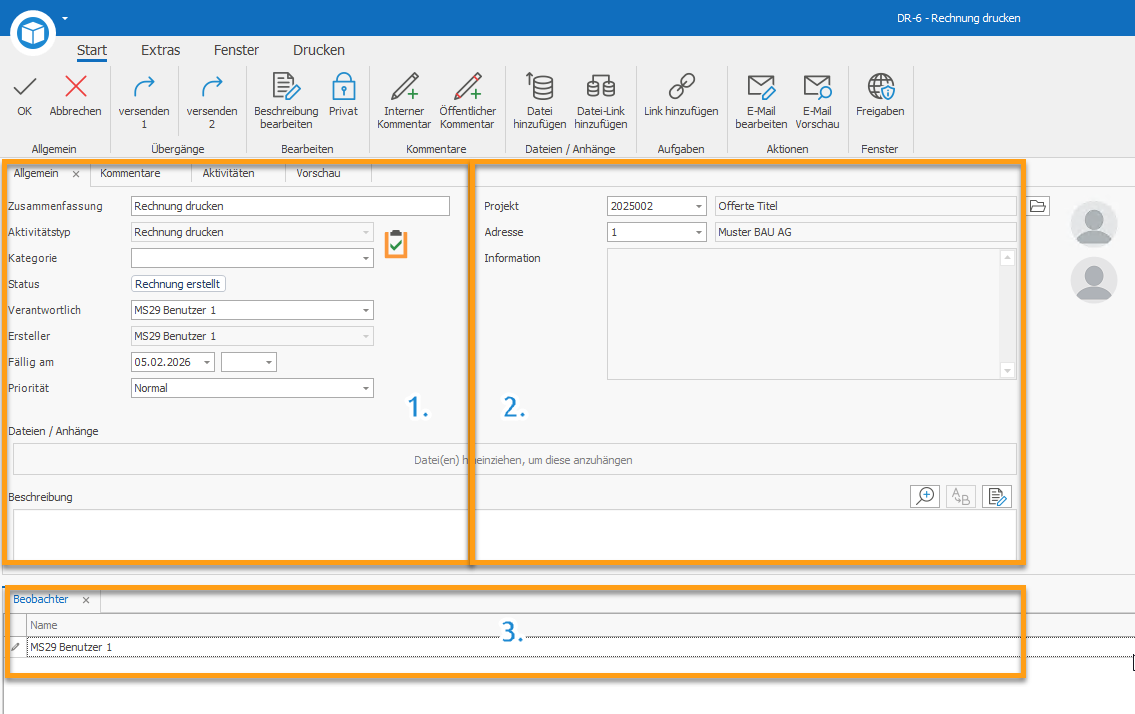Image resolution: width=1135 pixels, height=714 pixels.
Task: Click the Privat lock icon
Action: 343,86
